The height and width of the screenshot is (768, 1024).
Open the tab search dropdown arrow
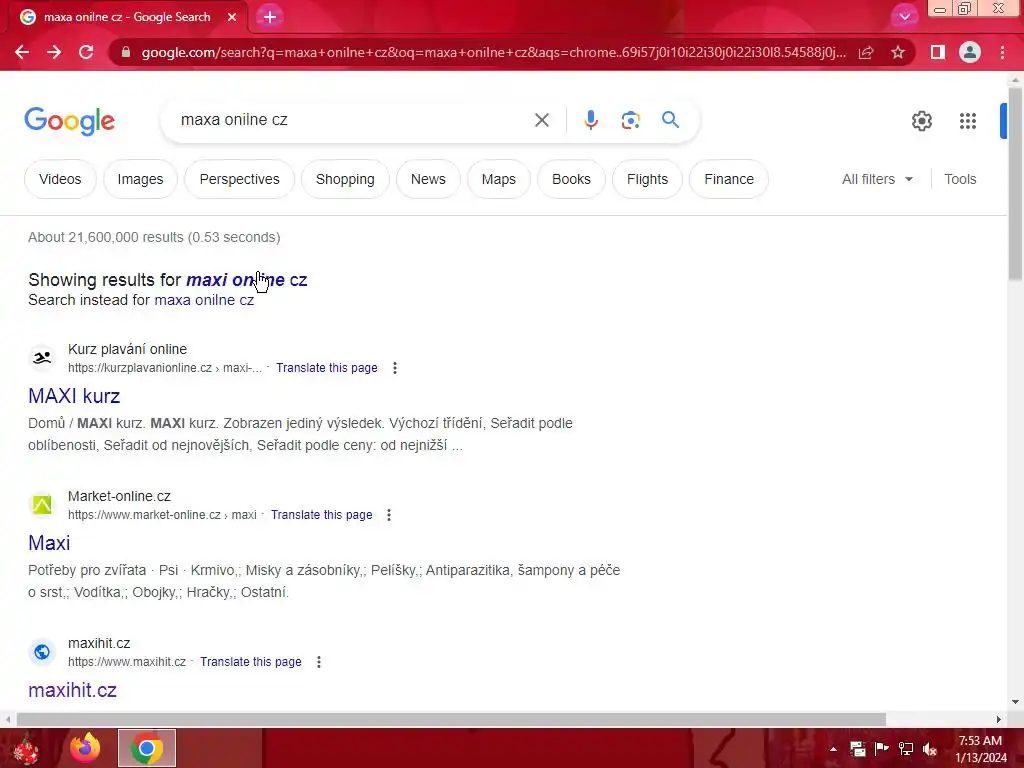904,17
